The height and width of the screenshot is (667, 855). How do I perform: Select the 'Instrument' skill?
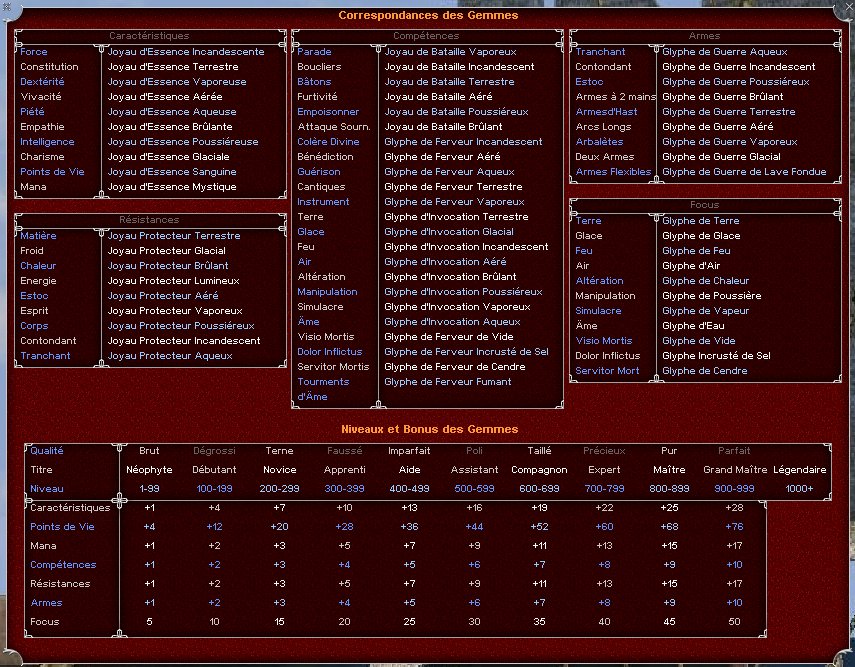coord(323,202)
